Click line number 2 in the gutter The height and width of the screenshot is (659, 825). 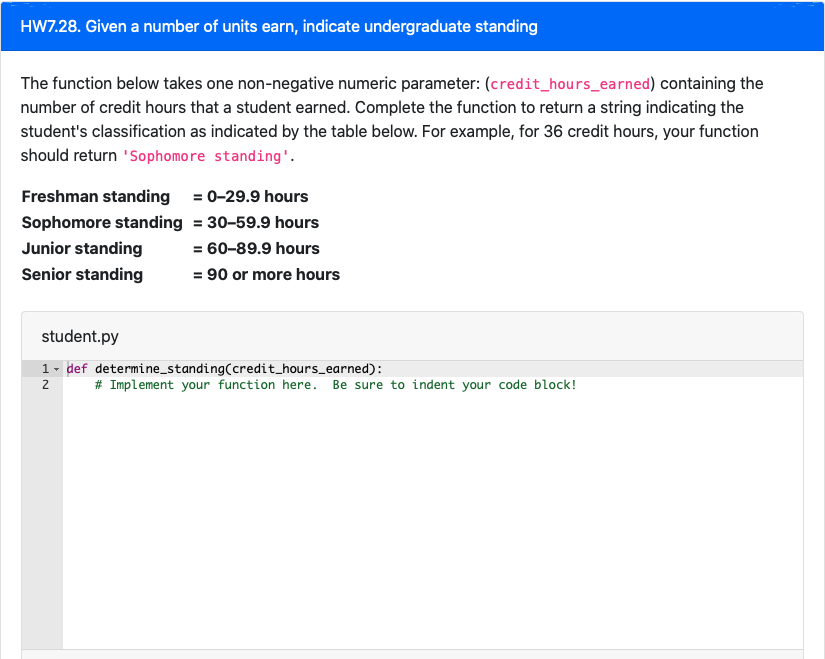pos(43,384)
